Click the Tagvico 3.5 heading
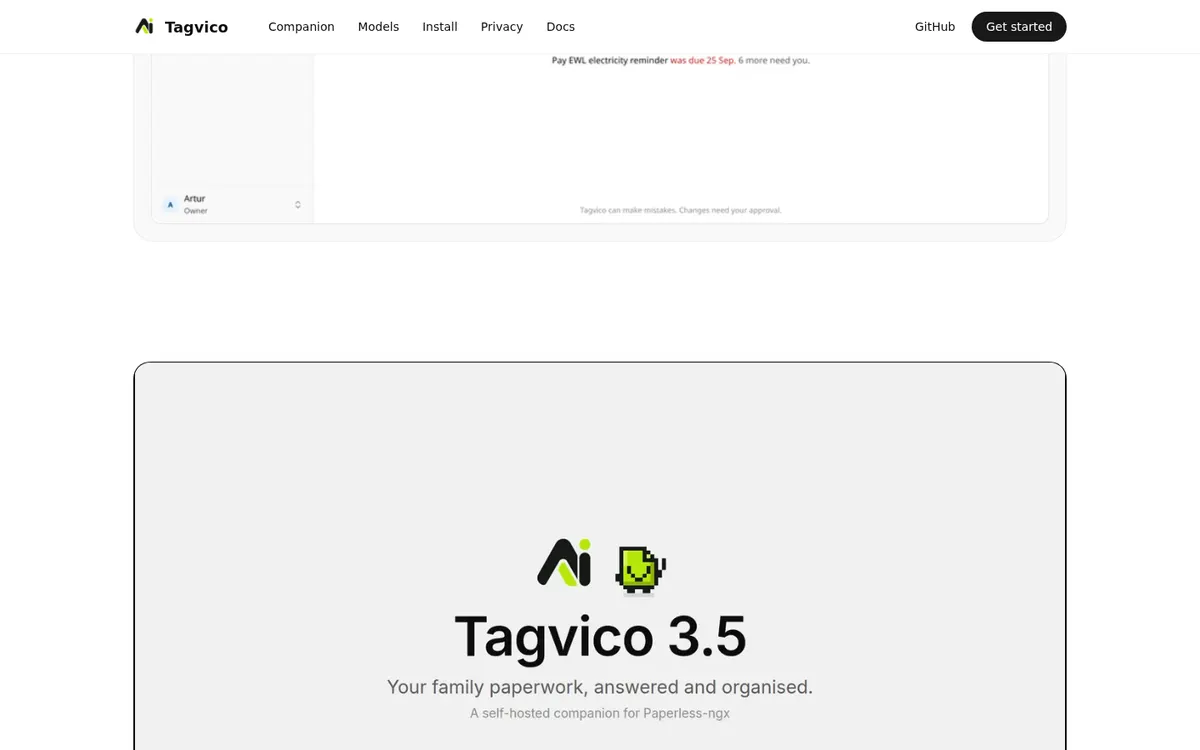The height and width of the screenshot is (750, 1200). 600,637
